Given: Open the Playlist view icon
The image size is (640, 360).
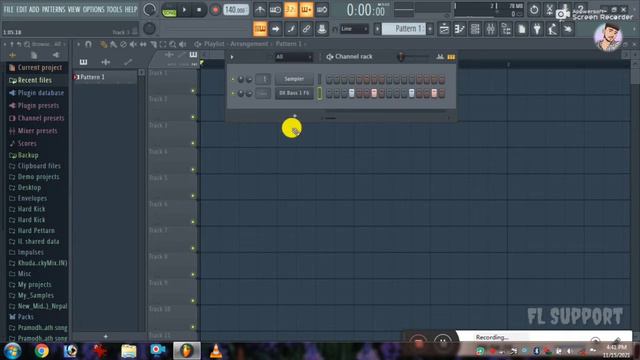Looking at the screenshot, I should [444, 29].
